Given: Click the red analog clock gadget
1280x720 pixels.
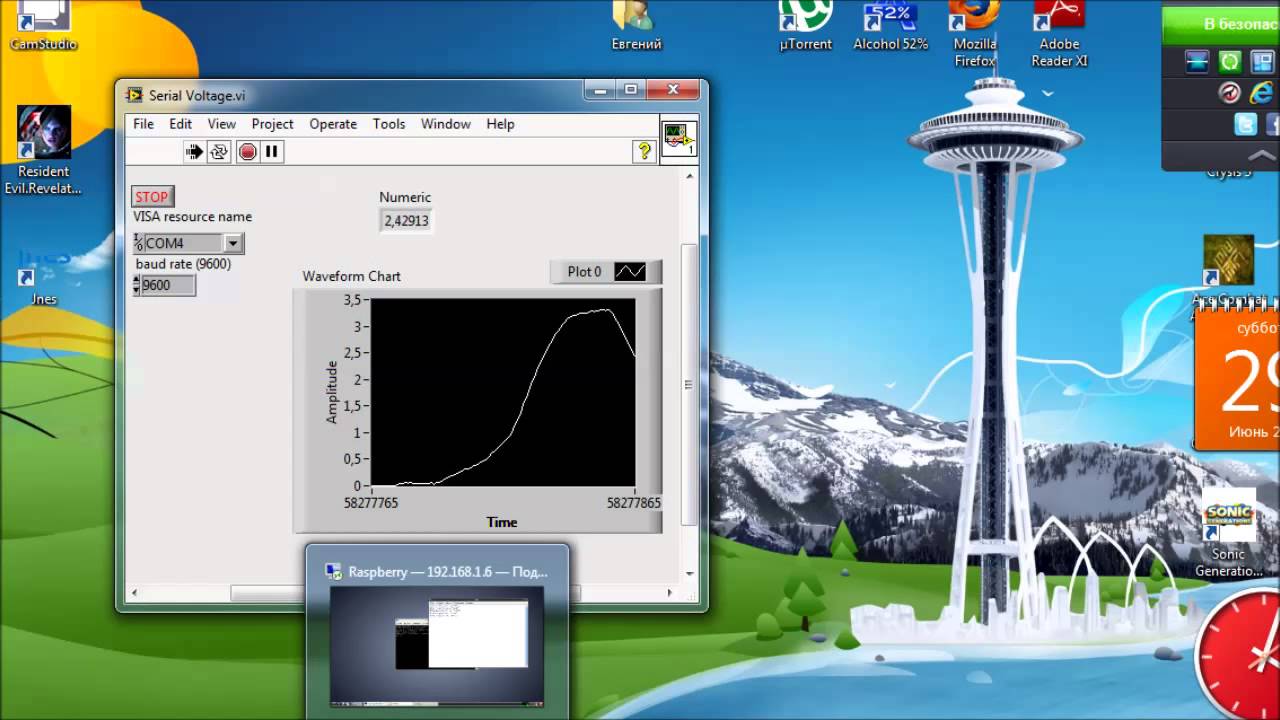Looking at the screenshot, I should (1238, 654).
